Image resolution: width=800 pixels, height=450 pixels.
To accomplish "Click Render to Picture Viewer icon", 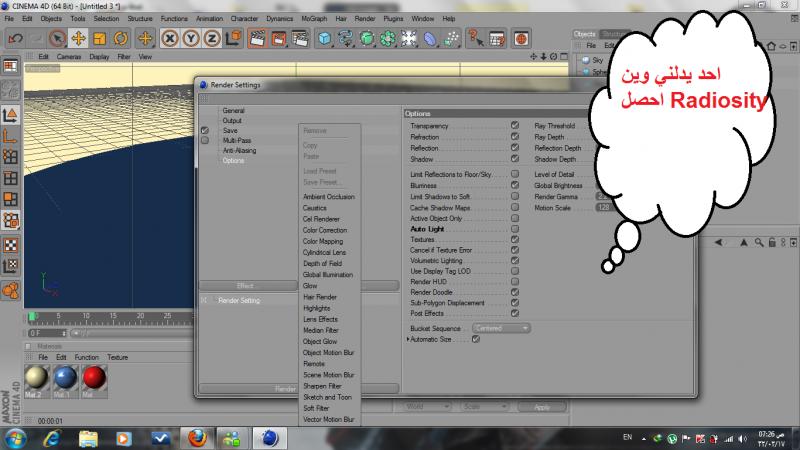I will (279, 38).
